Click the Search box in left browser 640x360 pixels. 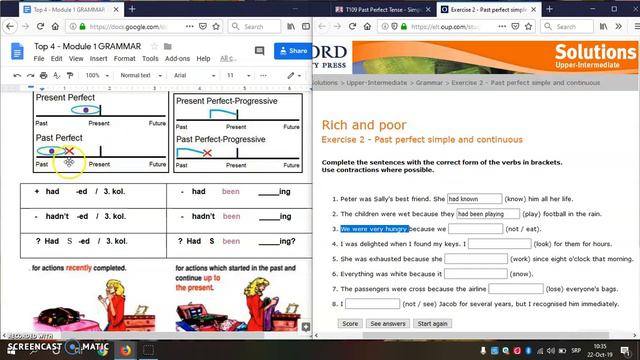click(x=254, y=27)
